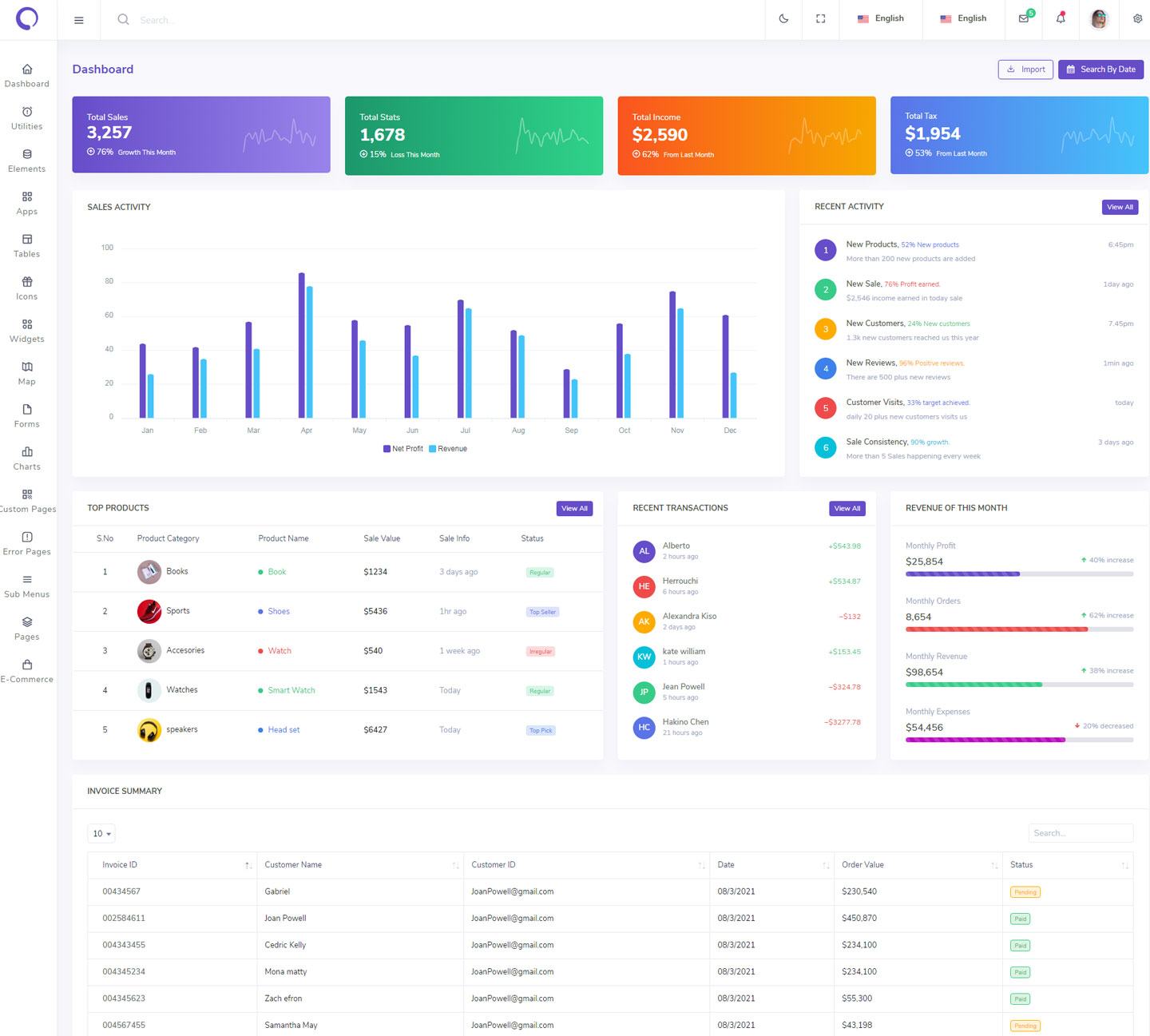1150x1036 pixels.
Task: Toggle dark mode moon icon
Action: pos(783,19)
